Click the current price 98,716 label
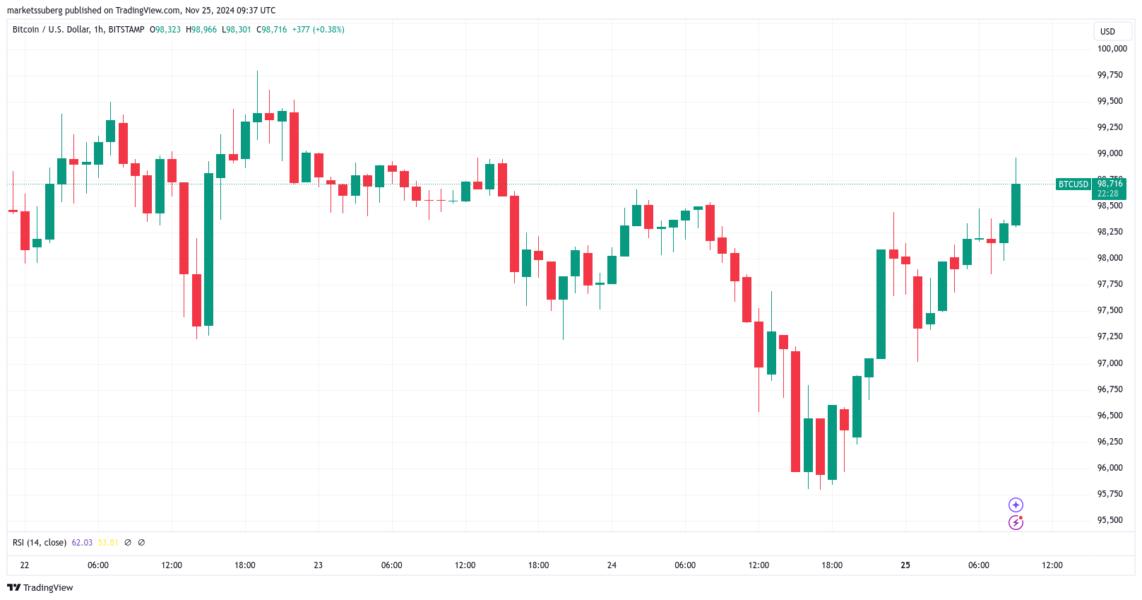This screenshot has width=1142, height=600. (1110, 184)
